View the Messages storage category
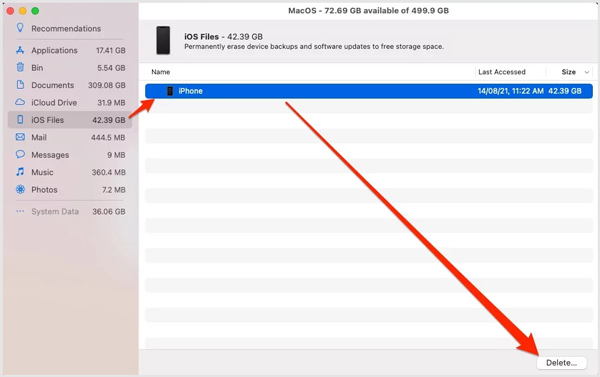The height and width of the screenshot is (377, 600). 70,155
